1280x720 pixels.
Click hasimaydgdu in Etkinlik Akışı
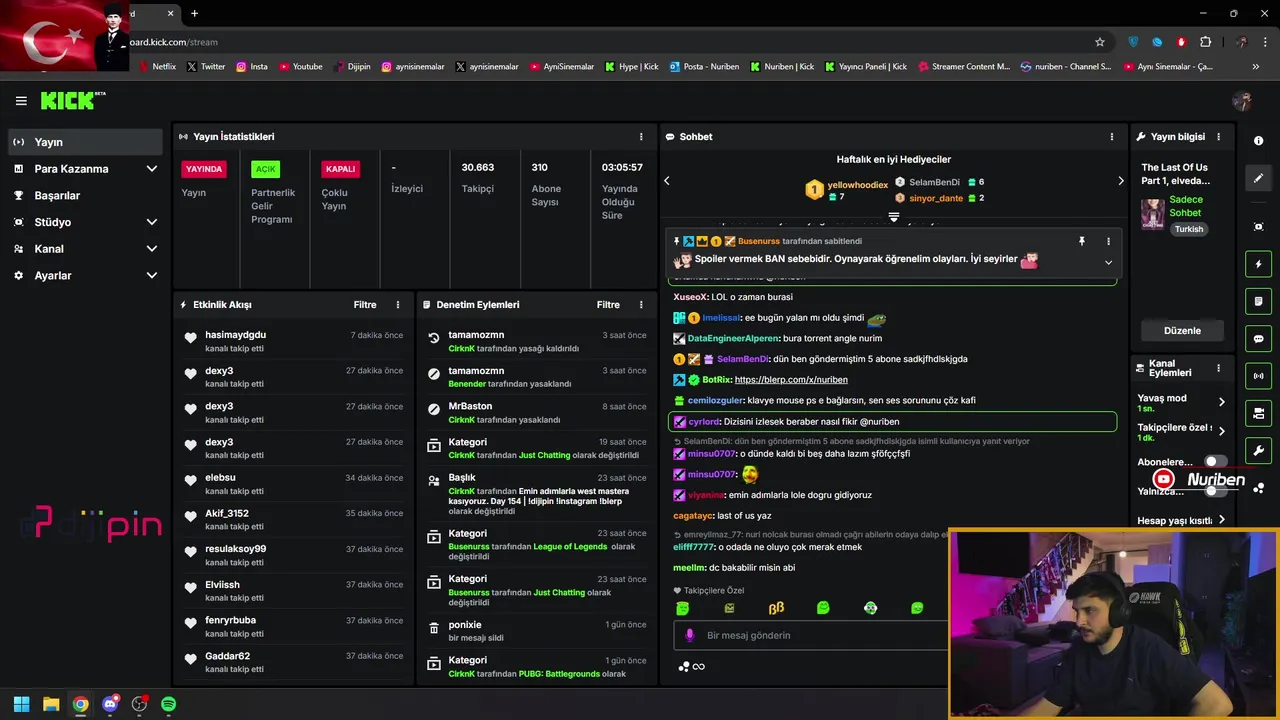tap(236, 335)
